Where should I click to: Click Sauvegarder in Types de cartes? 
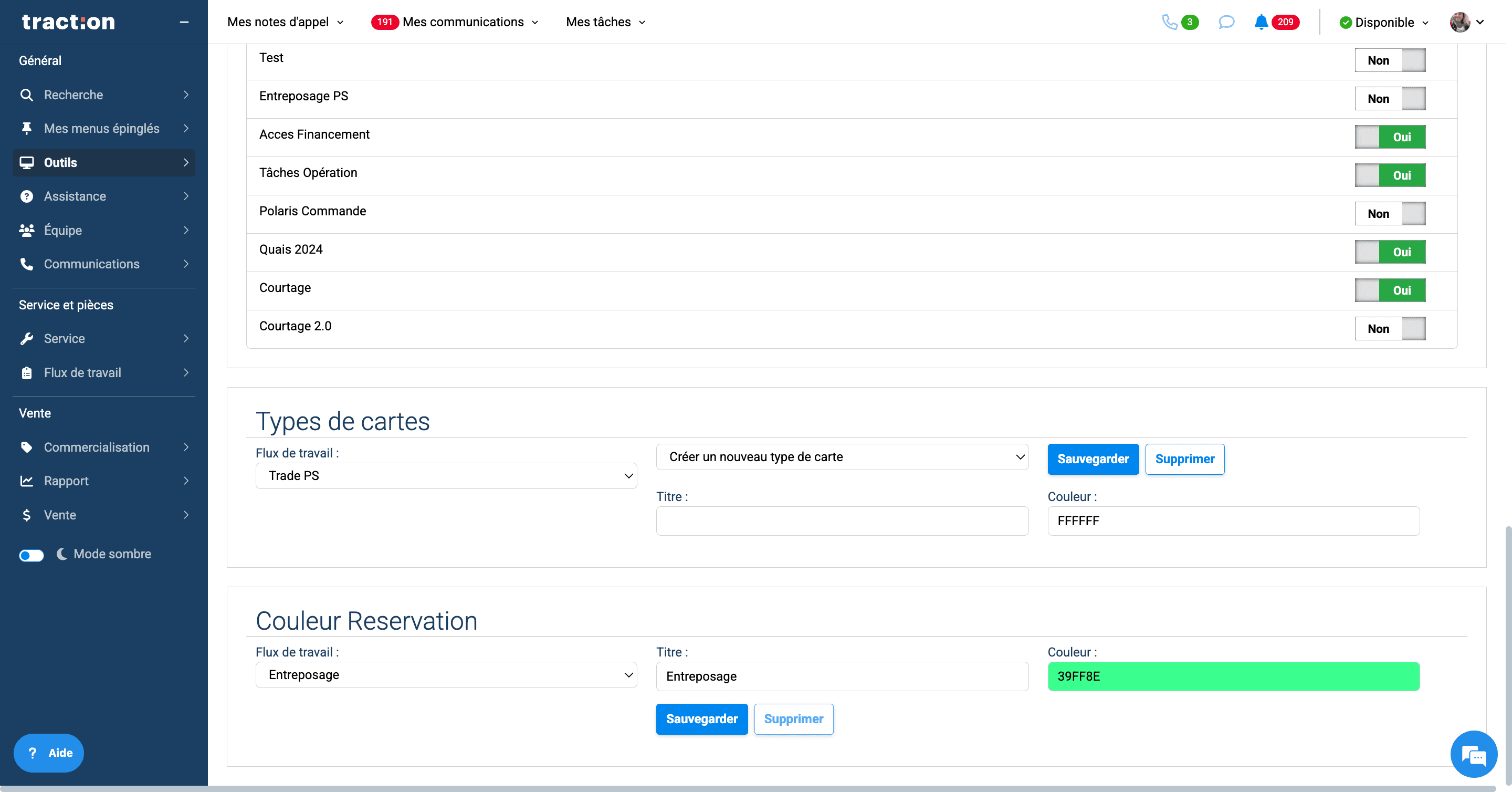[x=1093, y=459]
